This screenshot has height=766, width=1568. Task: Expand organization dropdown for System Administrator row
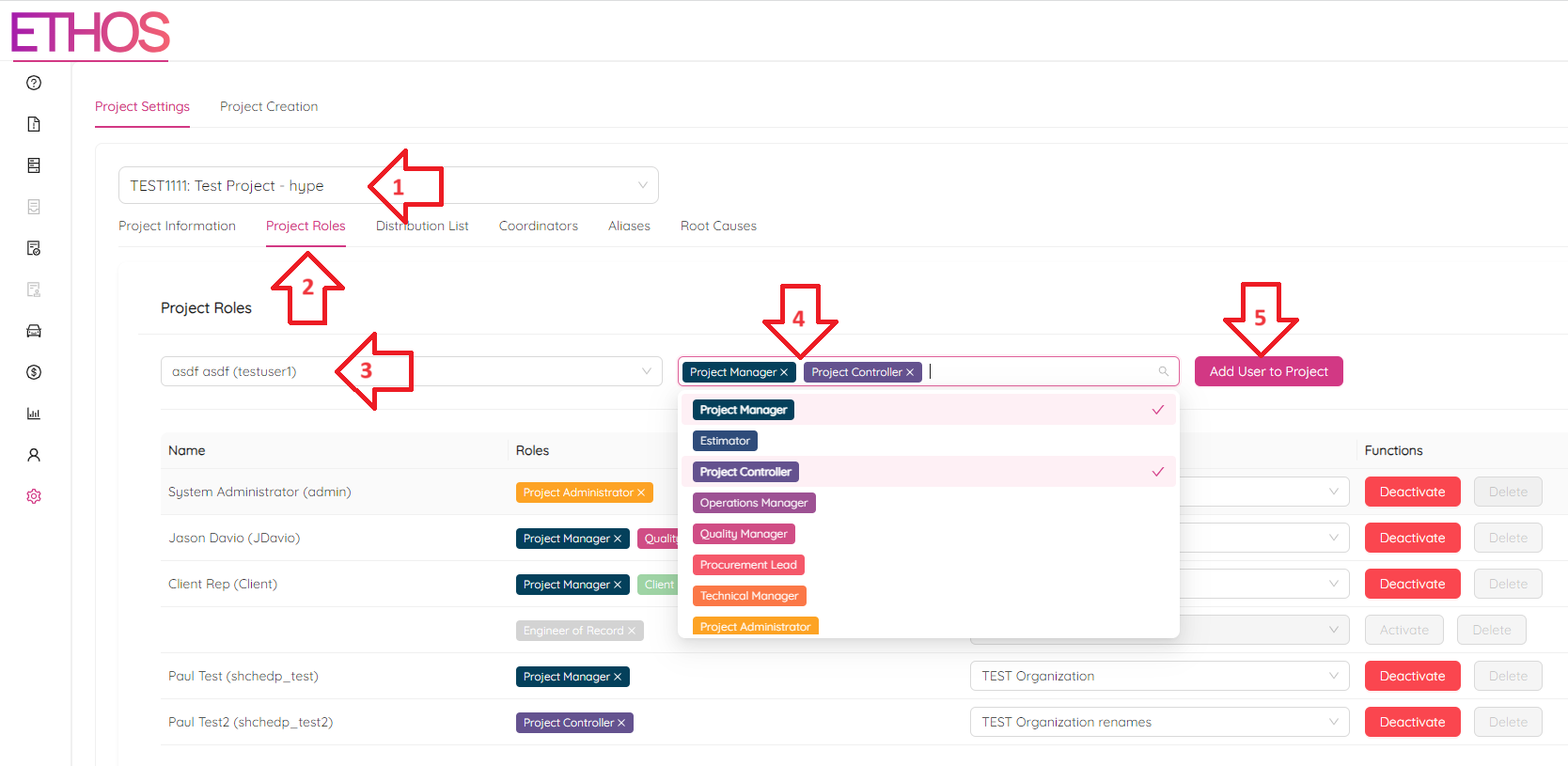pyautogui.click(x=1334, y=492)
